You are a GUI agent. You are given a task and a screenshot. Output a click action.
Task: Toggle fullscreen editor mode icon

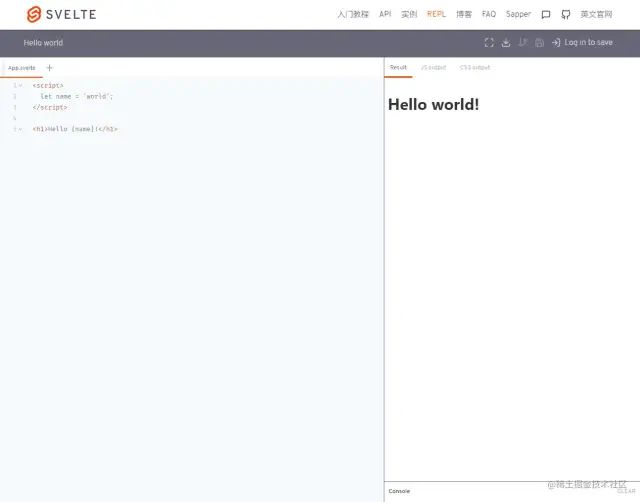pyautogui.click(x=489, y=42)
